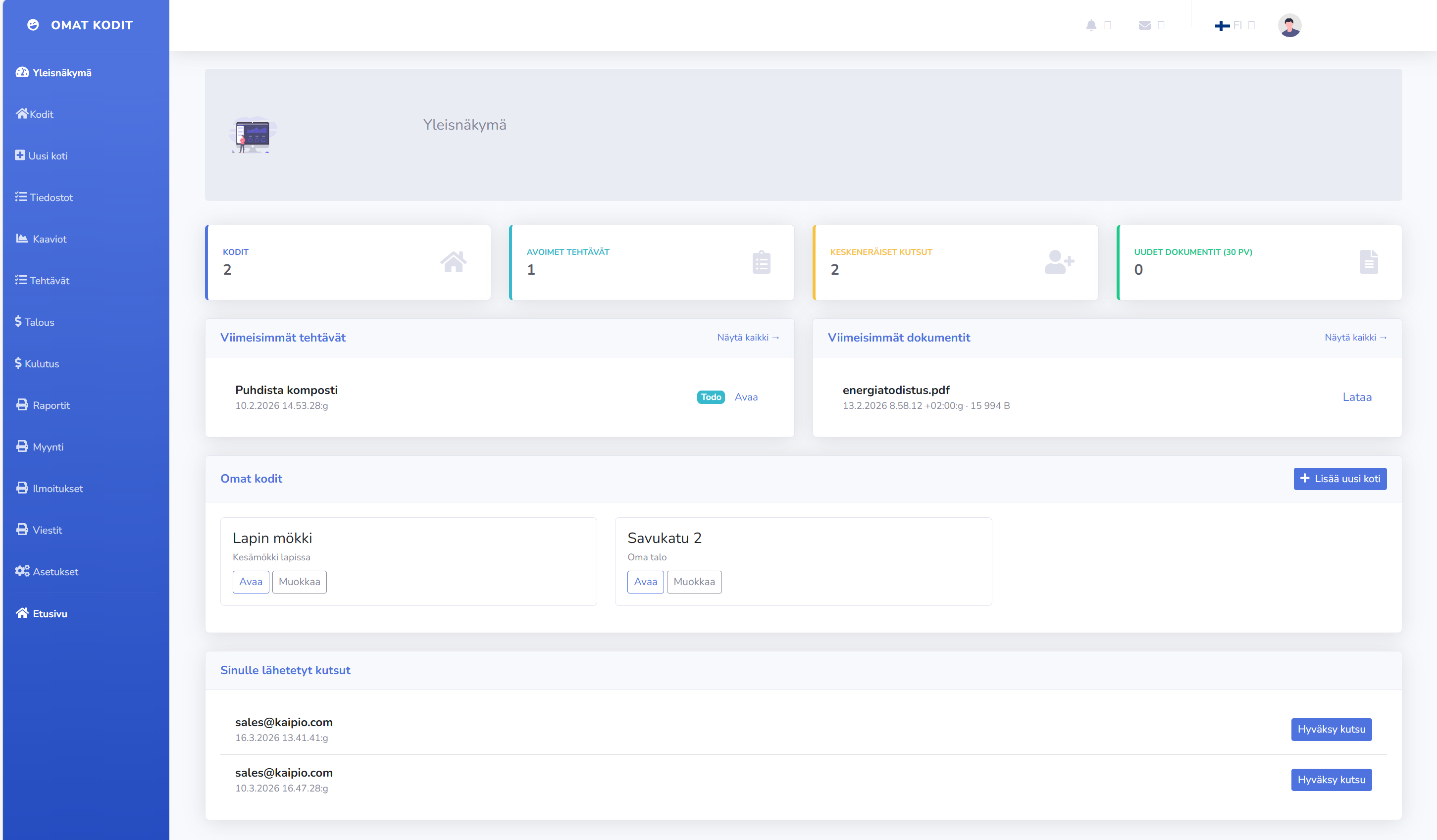The width and height of the screenshot is (1437, 840).
Task: Click the Todo status badge
Action: tap(711, 396)
